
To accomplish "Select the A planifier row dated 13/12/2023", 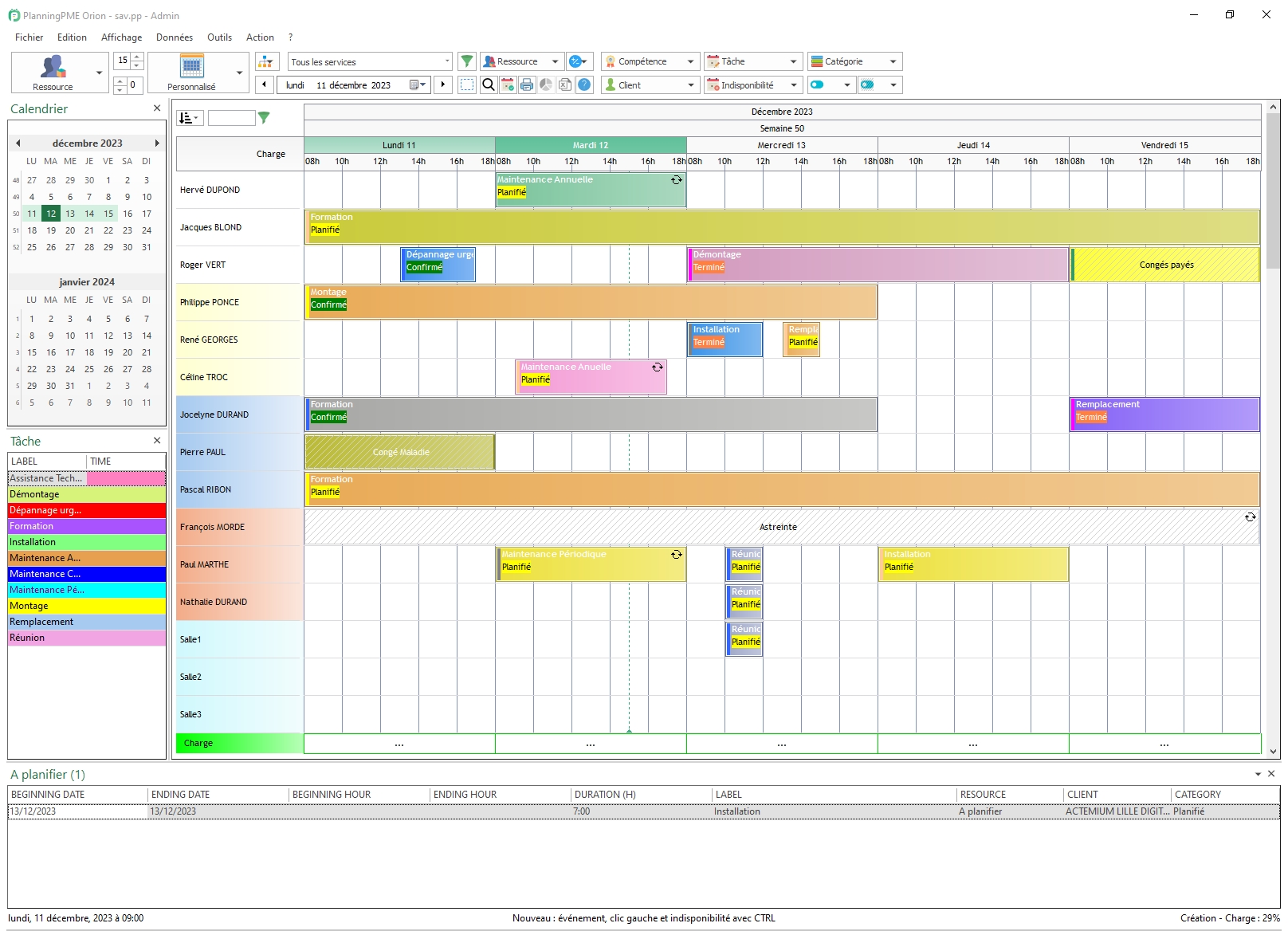I will coord(643,811).
